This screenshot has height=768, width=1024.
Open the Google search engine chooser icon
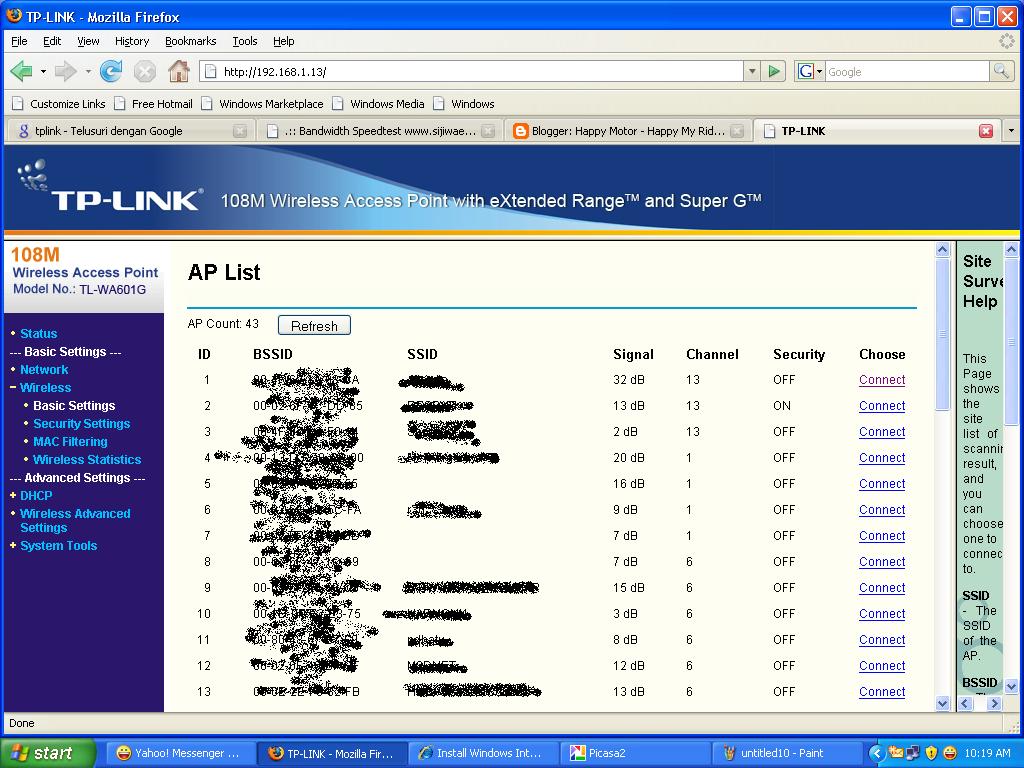point(809,71)
